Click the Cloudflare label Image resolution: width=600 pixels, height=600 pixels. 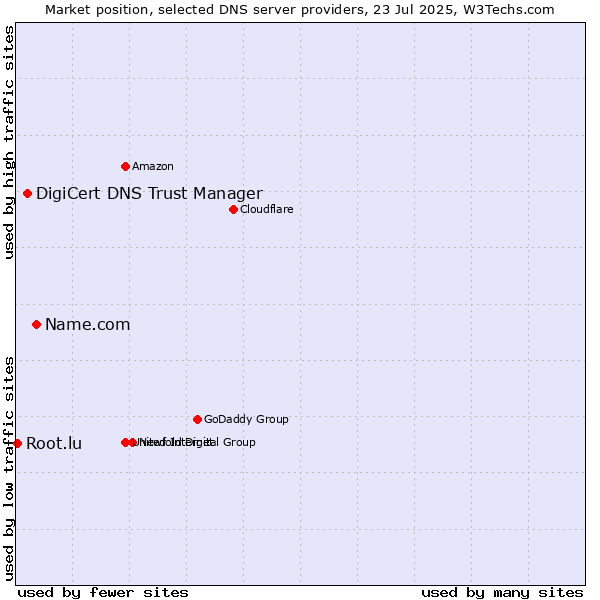(267, 209)
